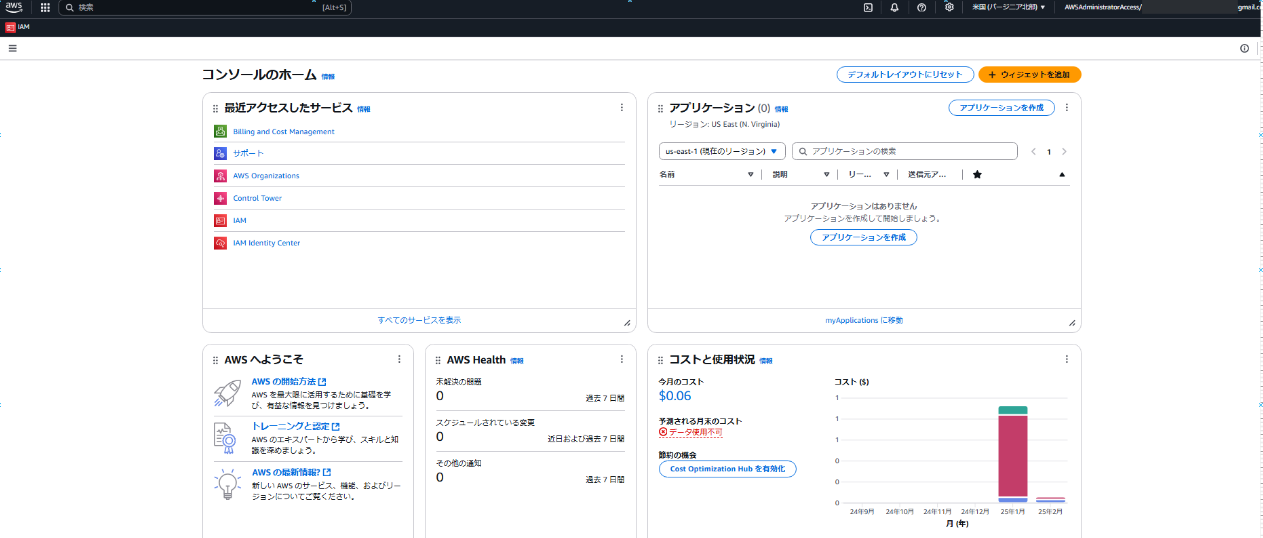Open the アプリケーション widget three-dot menu

coord(1067,107)
